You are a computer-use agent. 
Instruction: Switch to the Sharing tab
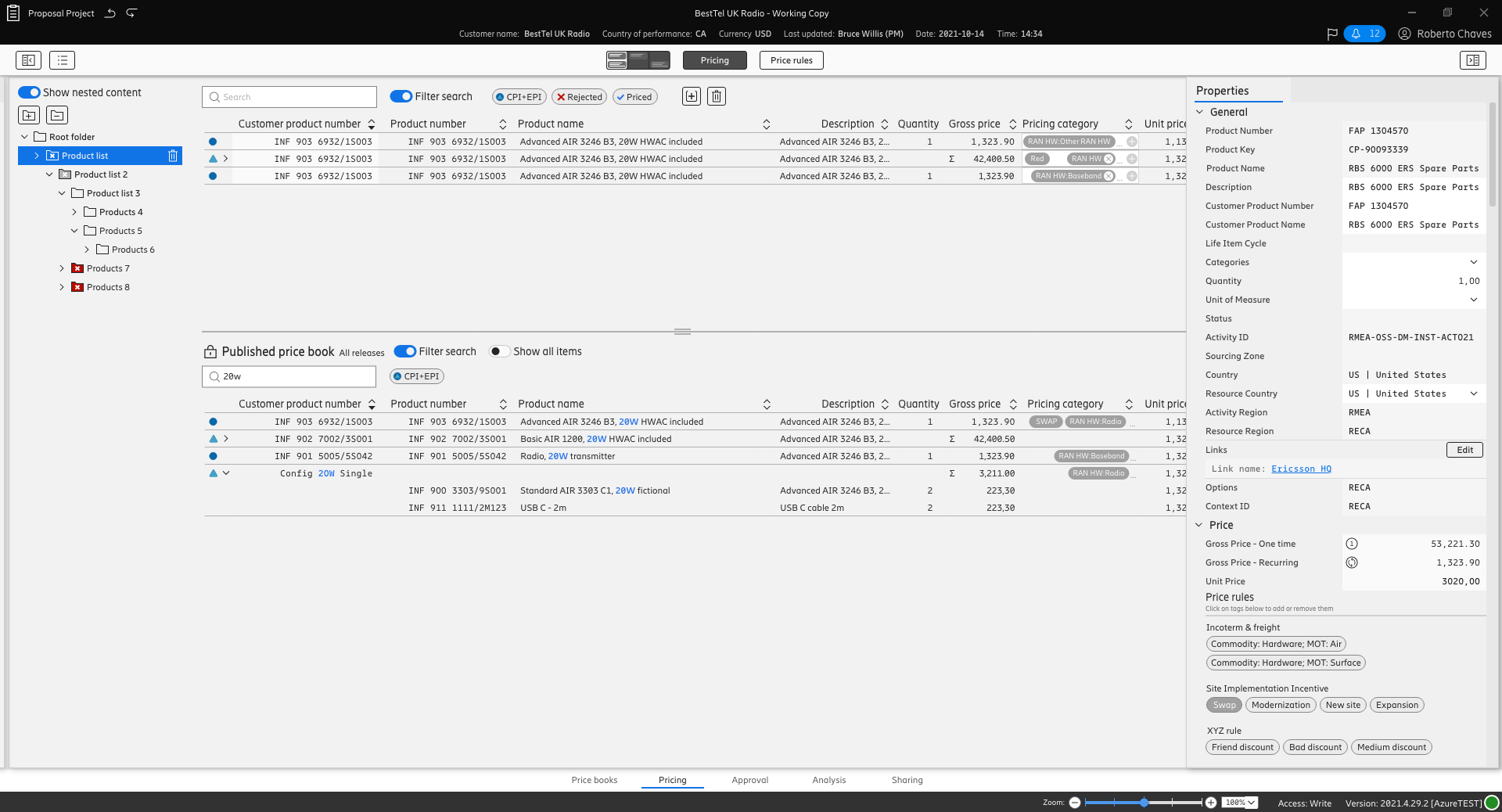pyautogui.click(x=907, y=780)
